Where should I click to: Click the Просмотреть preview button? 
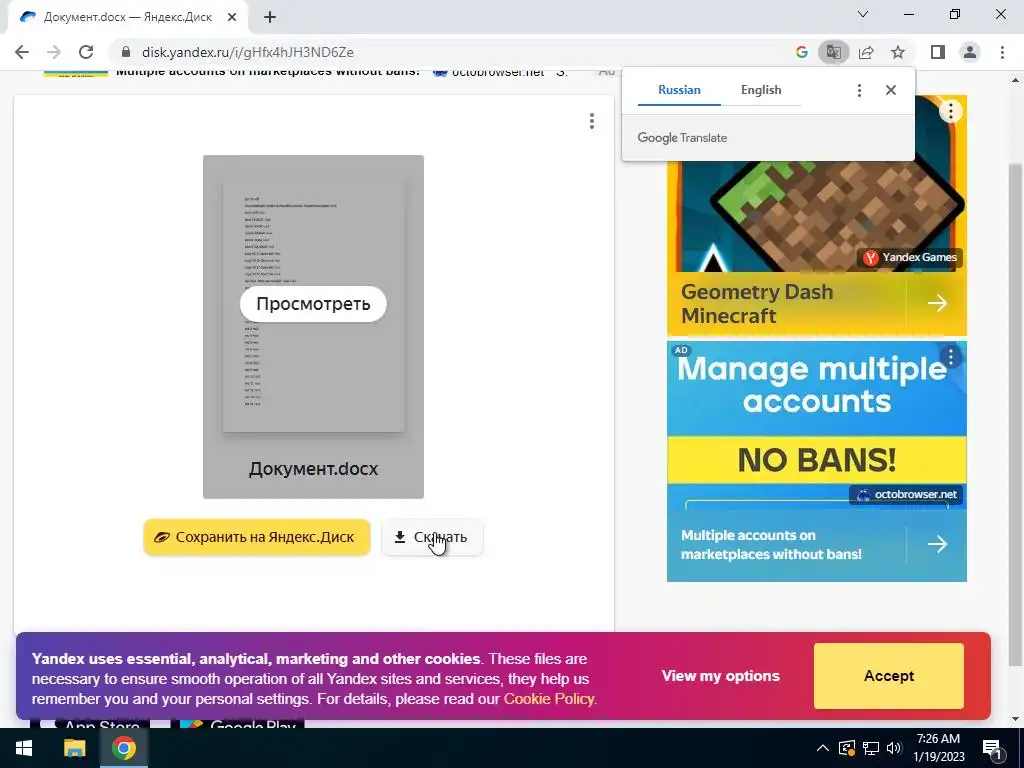coord(313,304)
